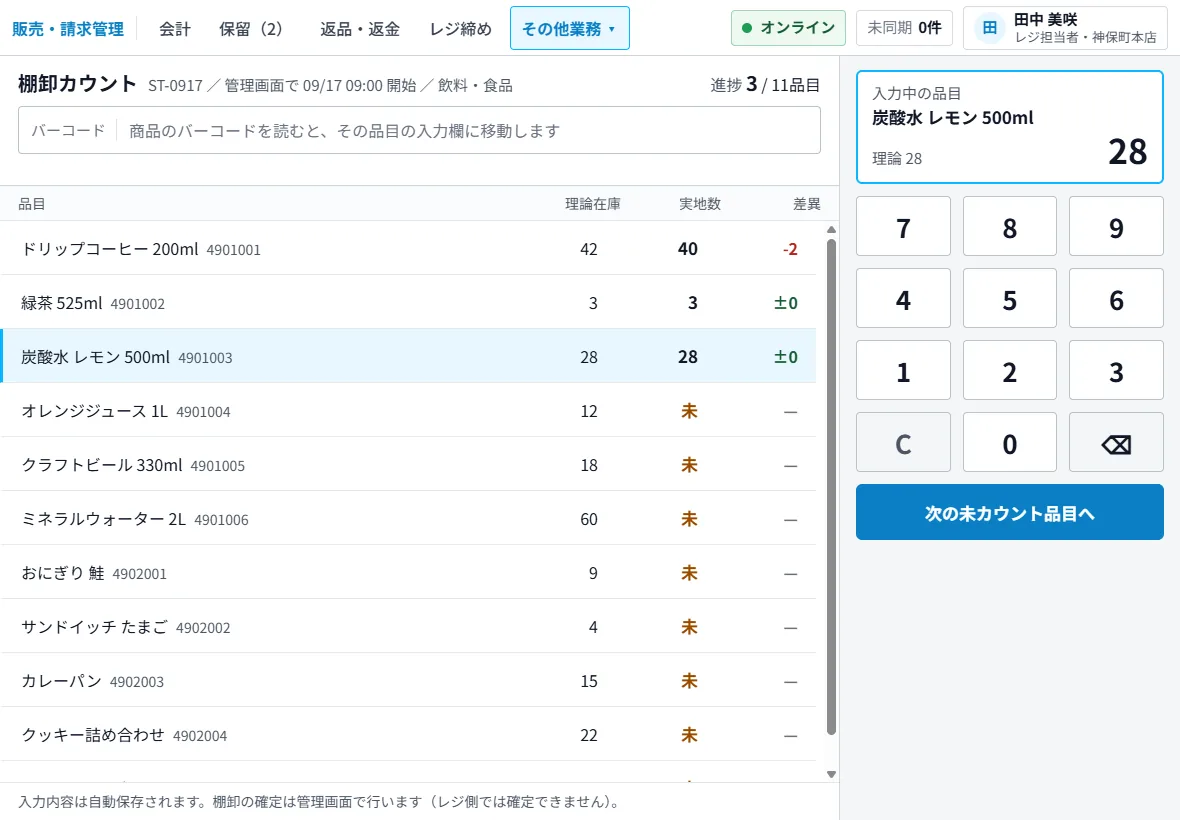Select the オレンジジュース 1L row

tap(409, 411)
